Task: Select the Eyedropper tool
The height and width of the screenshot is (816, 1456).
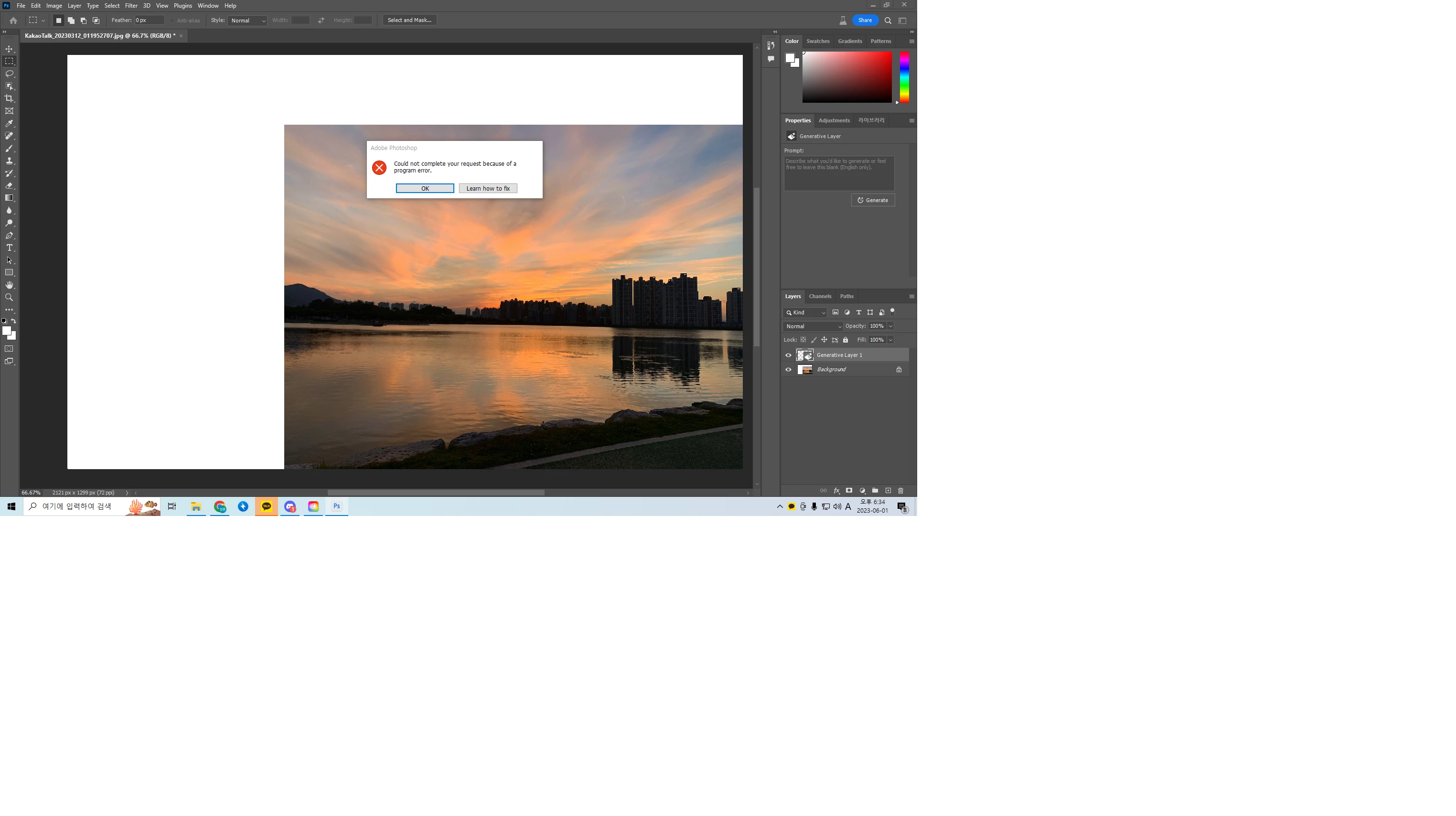Action: pyautogui.click(x=9, y=124)
